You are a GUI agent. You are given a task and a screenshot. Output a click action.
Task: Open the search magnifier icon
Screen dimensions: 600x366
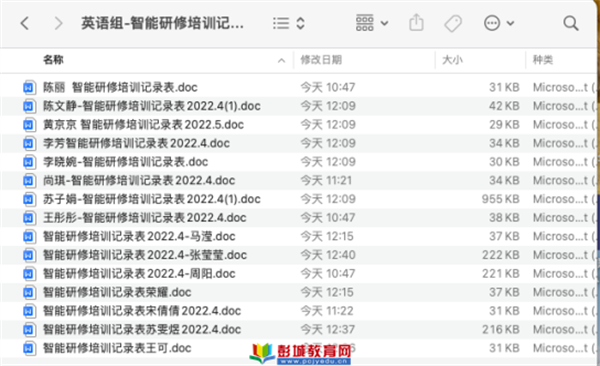click(x=571, y=23)
